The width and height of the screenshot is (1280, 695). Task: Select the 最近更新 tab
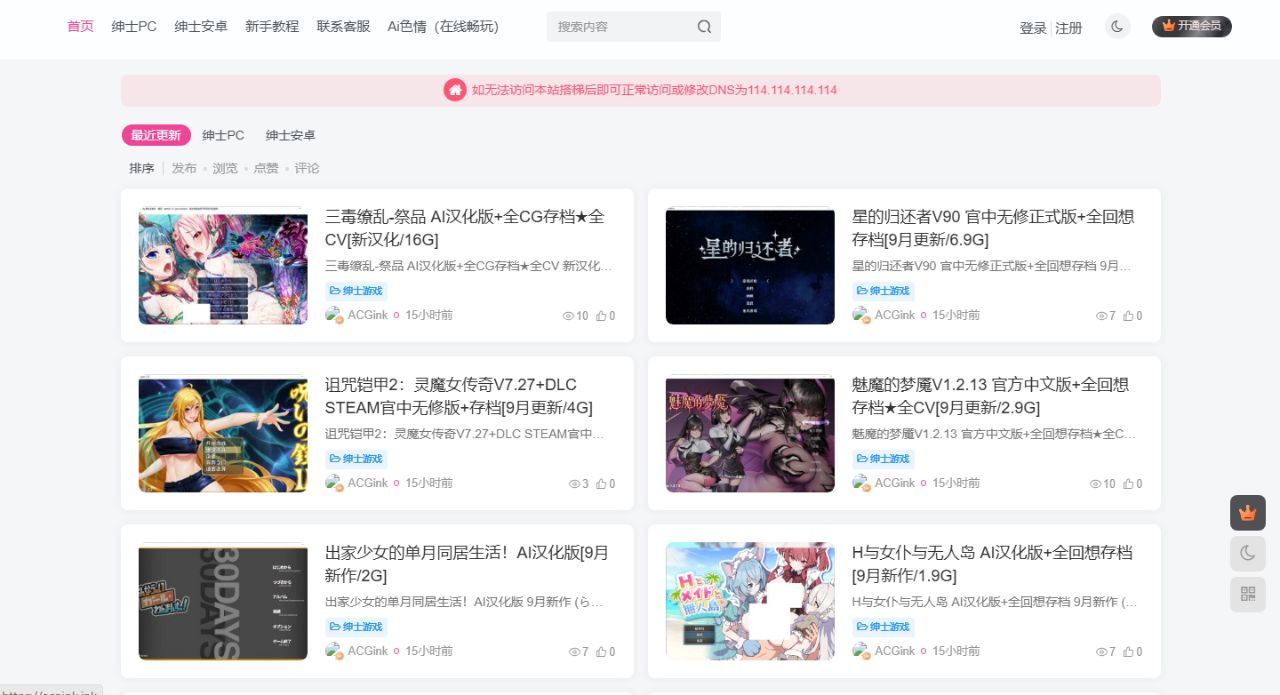(156, 135)
